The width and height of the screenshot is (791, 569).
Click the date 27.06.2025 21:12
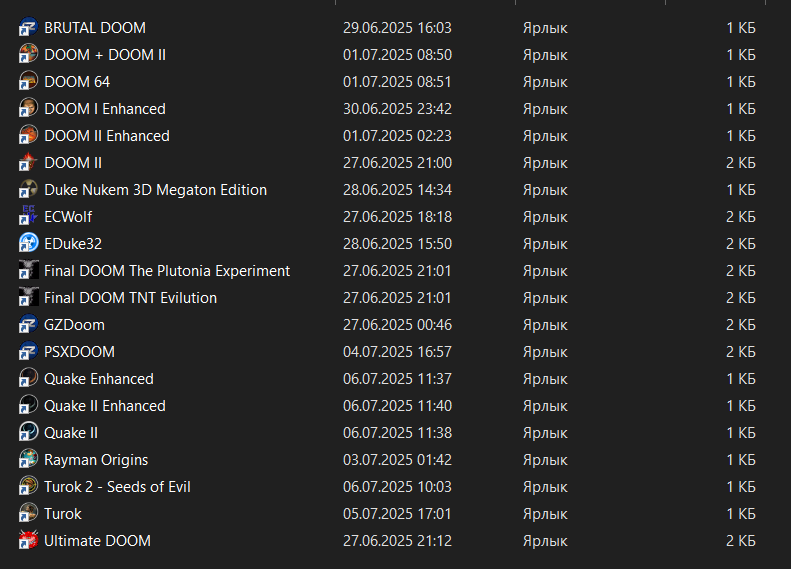[x=398, y=541]
